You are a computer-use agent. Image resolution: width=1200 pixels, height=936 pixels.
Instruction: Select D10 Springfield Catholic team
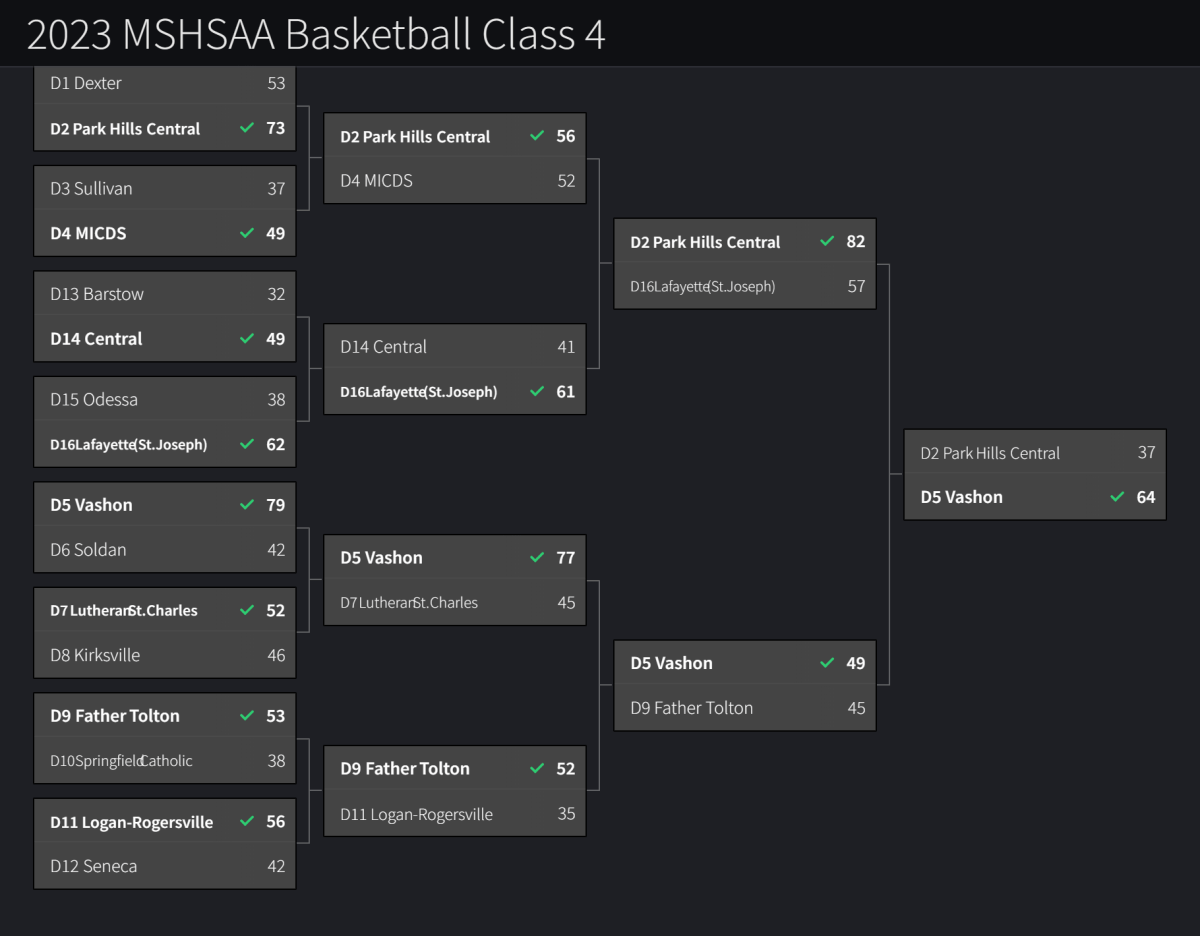[121, 760]
